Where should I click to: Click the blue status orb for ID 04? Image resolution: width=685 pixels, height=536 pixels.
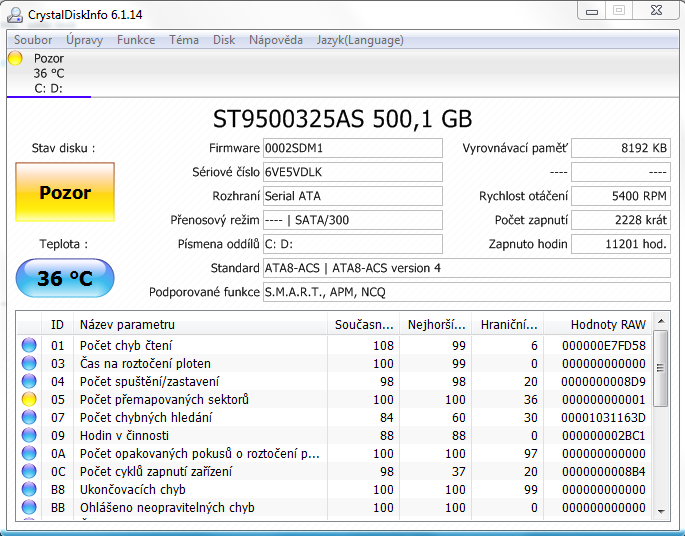point(29,381)
